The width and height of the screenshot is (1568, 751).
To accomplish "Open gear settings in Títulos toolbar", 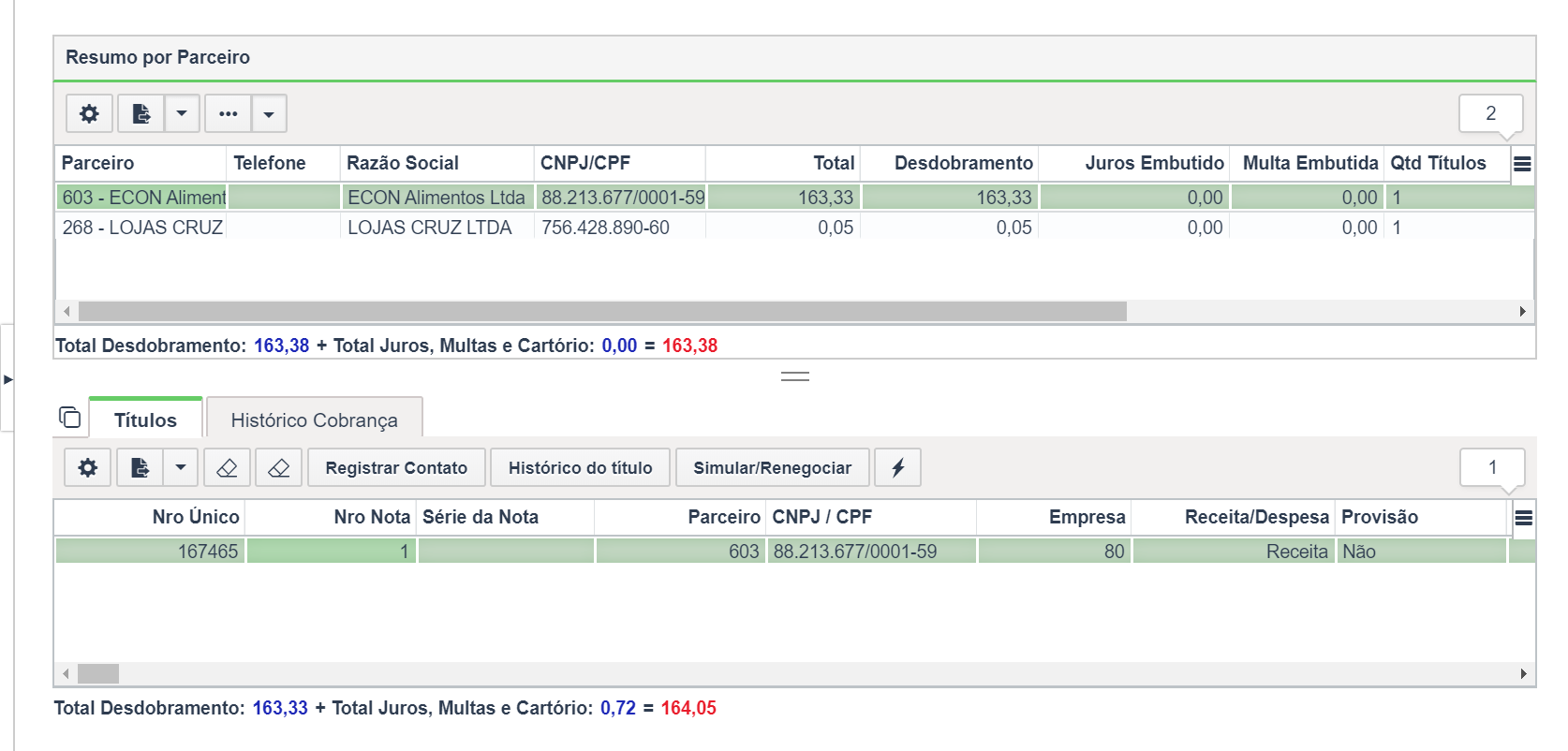I will [x=88, y=467].
